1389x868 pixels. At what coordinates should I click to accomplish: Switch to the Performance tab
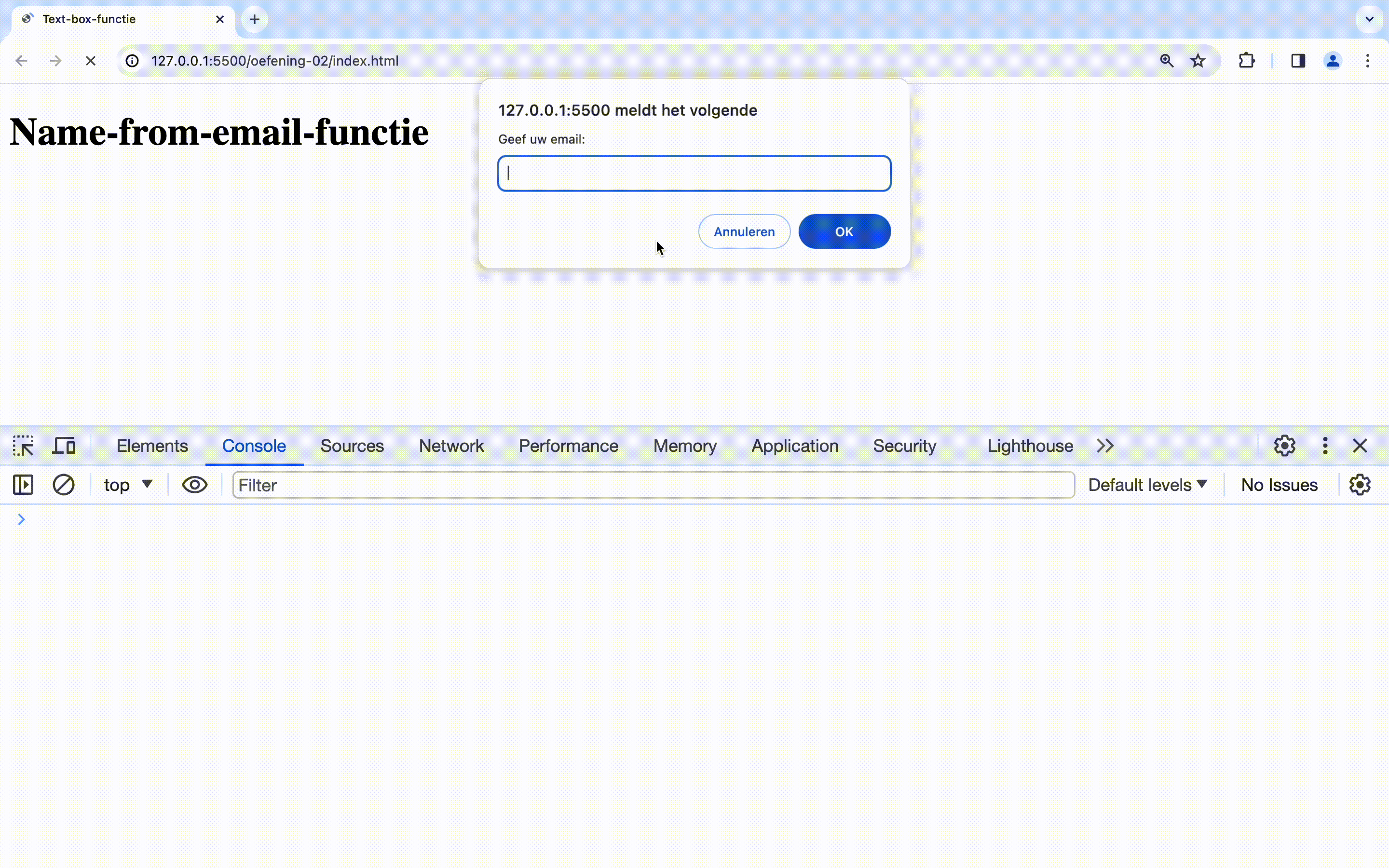[x=568, y=446]
